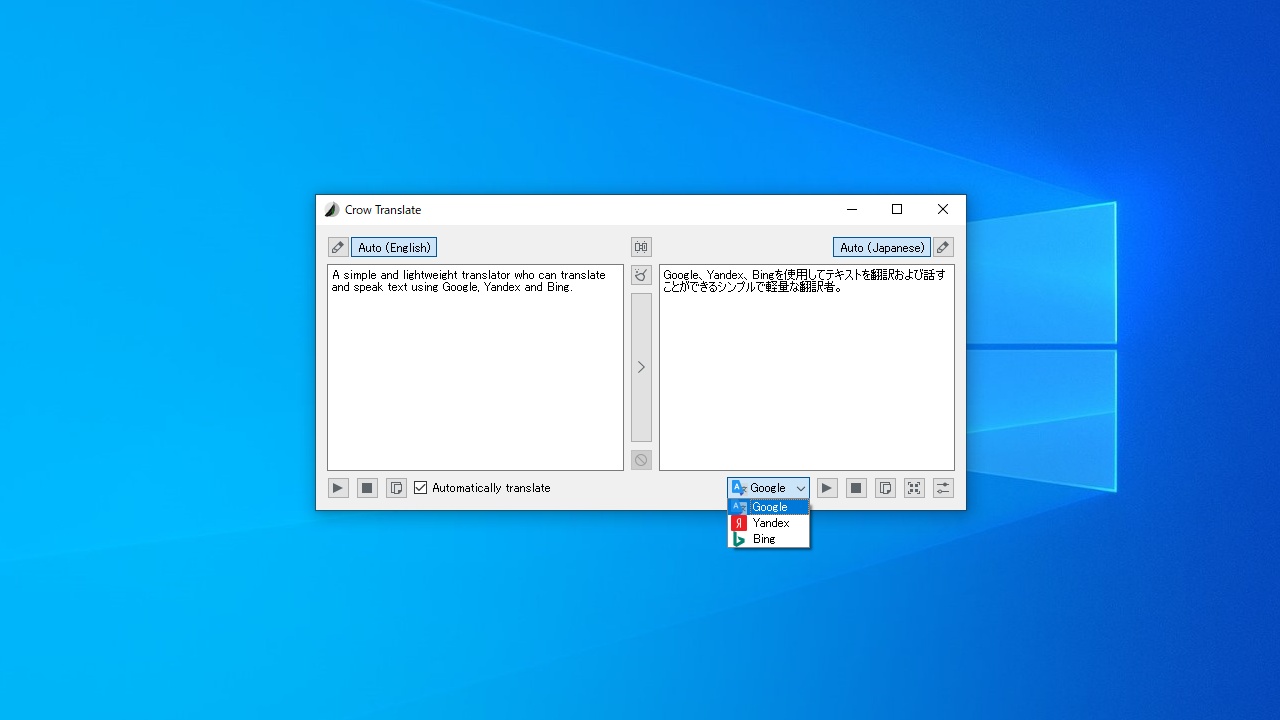Click the abort translation icon
Viewport: 1280px width, 720px height.
pyautogui.click(x=641, y=460)
